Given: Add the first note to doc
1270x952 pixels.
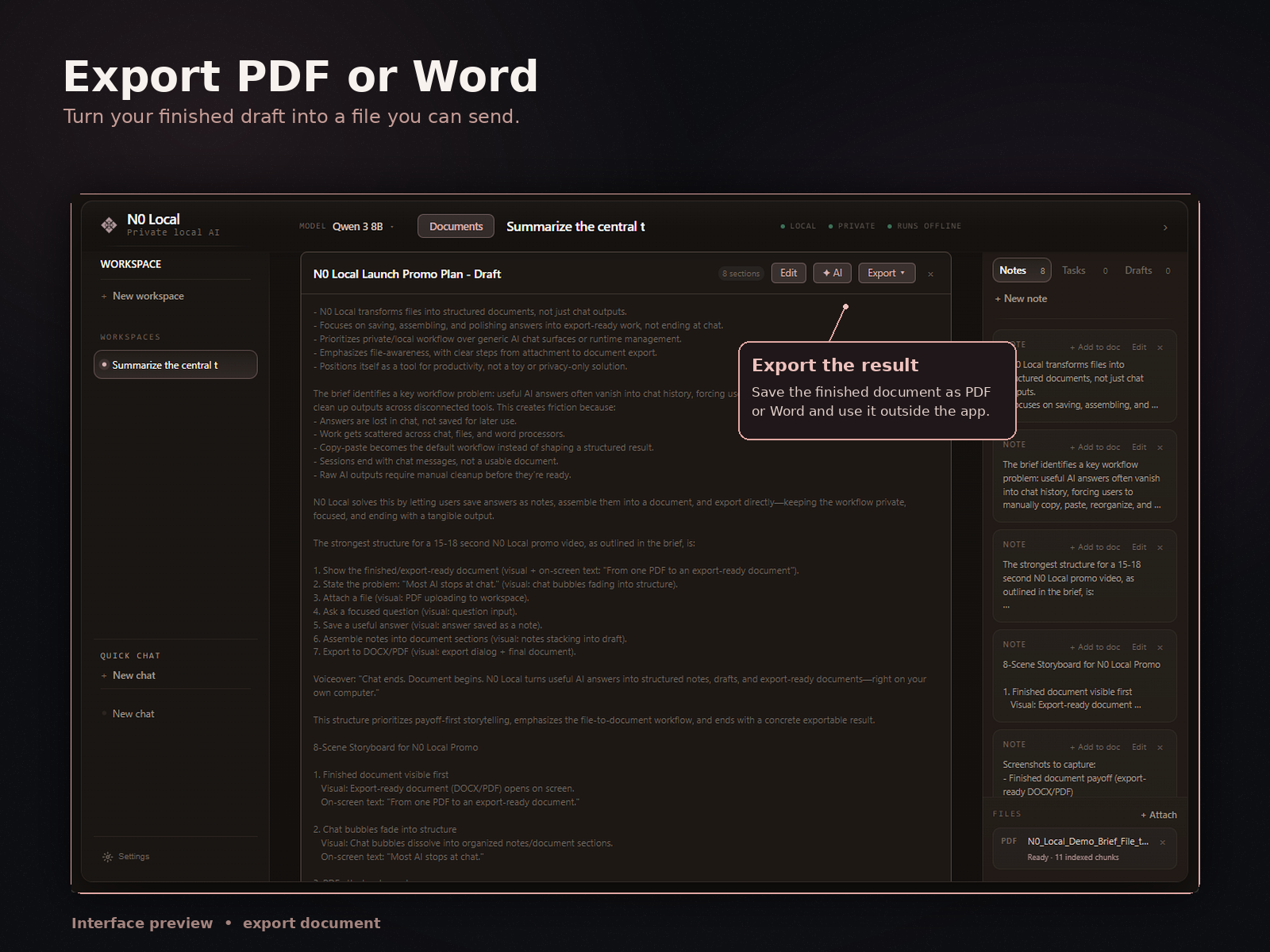Looking at the screenshot, I should [1095, 347].
